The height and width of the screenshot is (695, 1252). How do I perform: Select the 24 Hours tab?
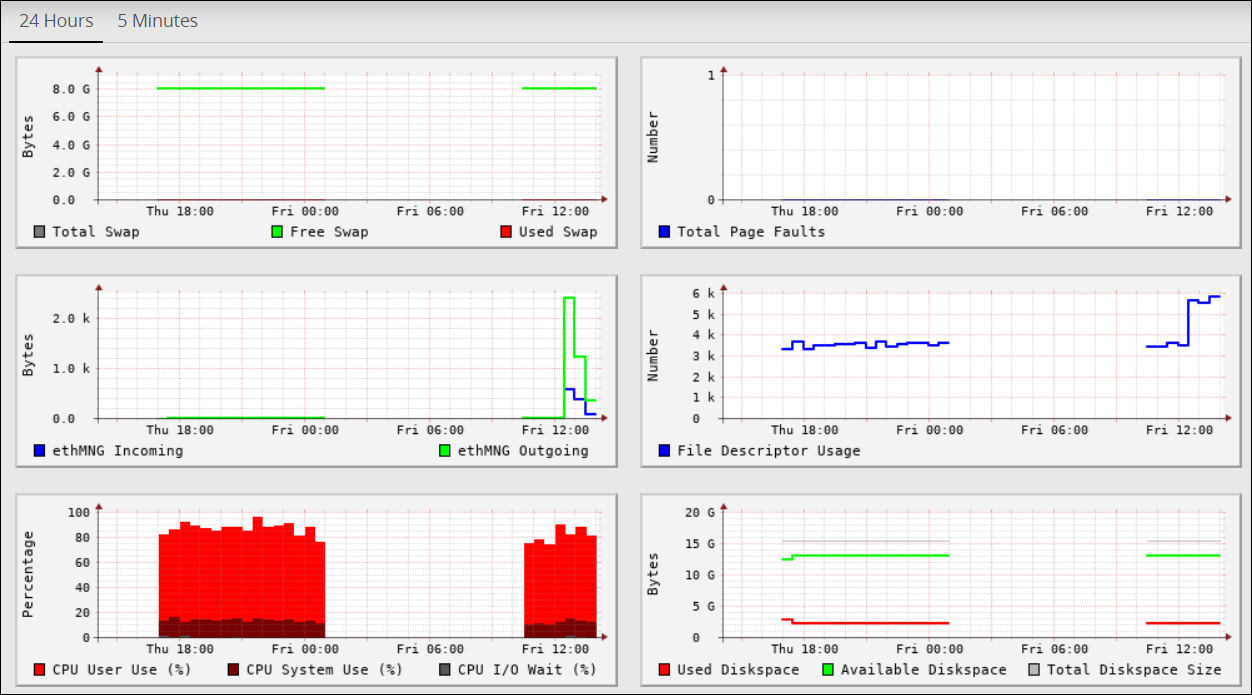point(55,20)
